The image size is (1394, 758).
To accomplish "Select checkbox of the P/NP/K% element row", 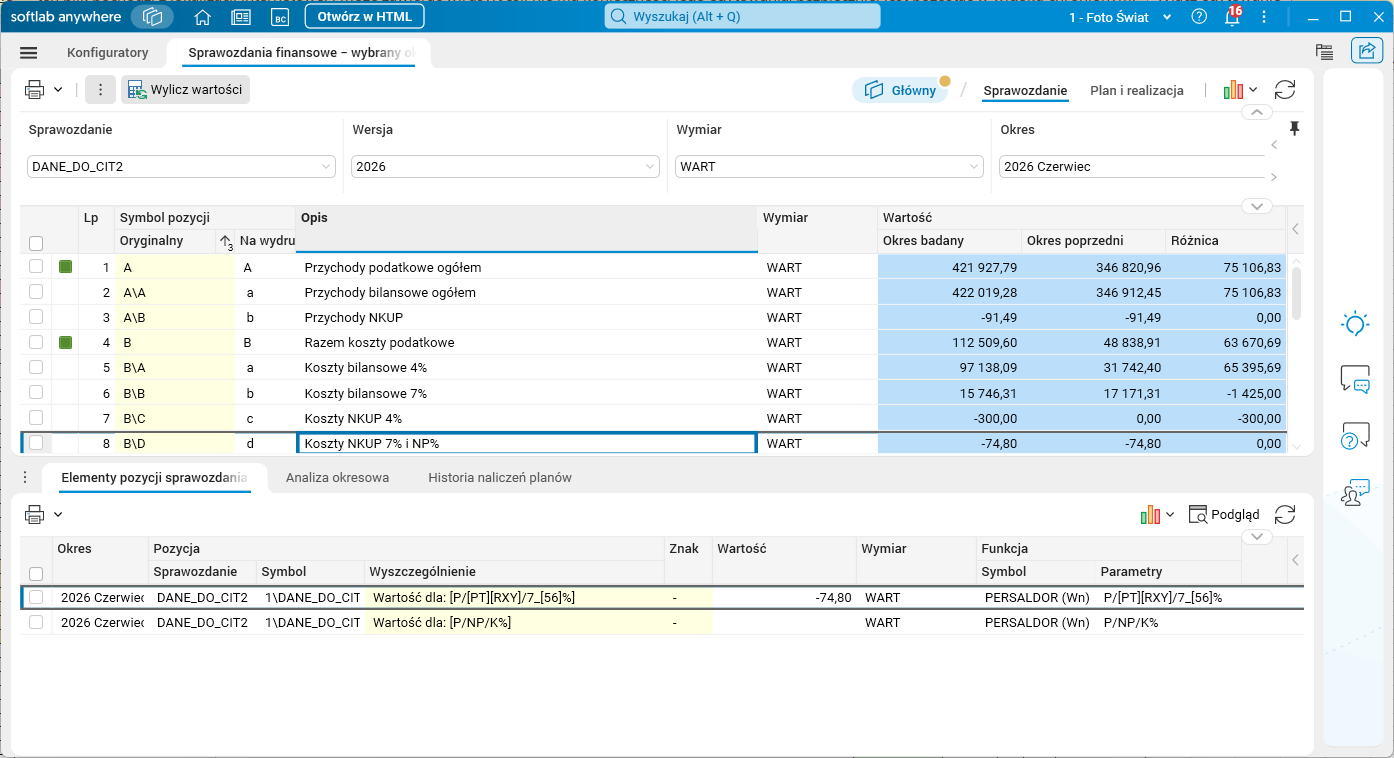I will coord(36,622).
